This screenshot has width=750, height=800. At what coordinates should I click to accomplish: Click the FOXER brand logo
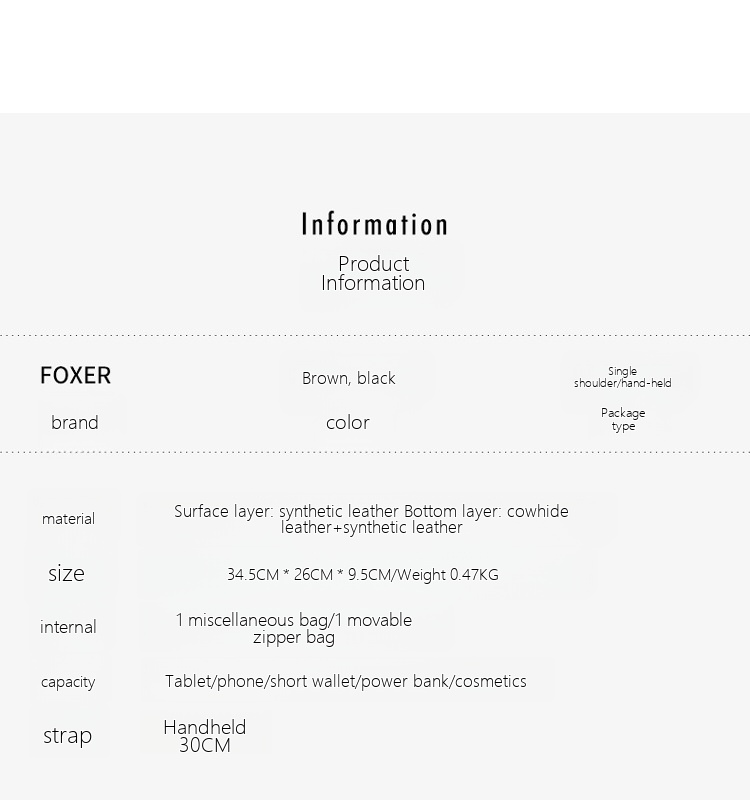point(75,376)
